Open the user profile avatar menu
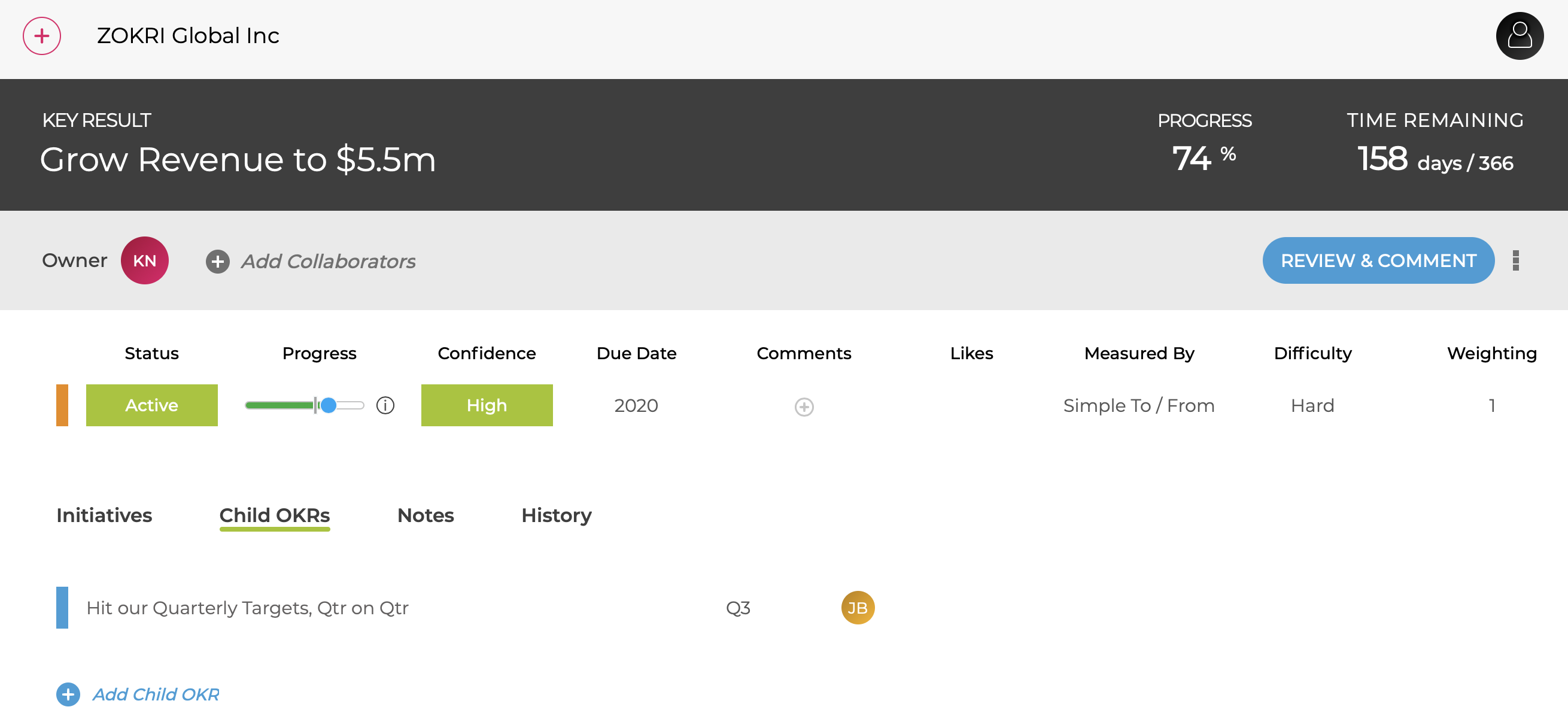This screenshot has width=1568, height=728. pyautogui.click(x=1520, y=36)
